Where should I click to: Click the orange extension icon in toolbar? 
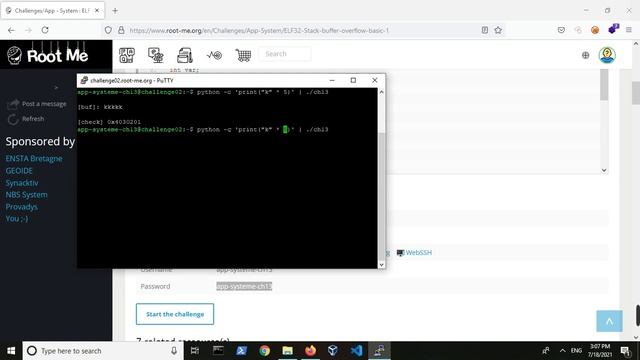click(x=595, y=30)
